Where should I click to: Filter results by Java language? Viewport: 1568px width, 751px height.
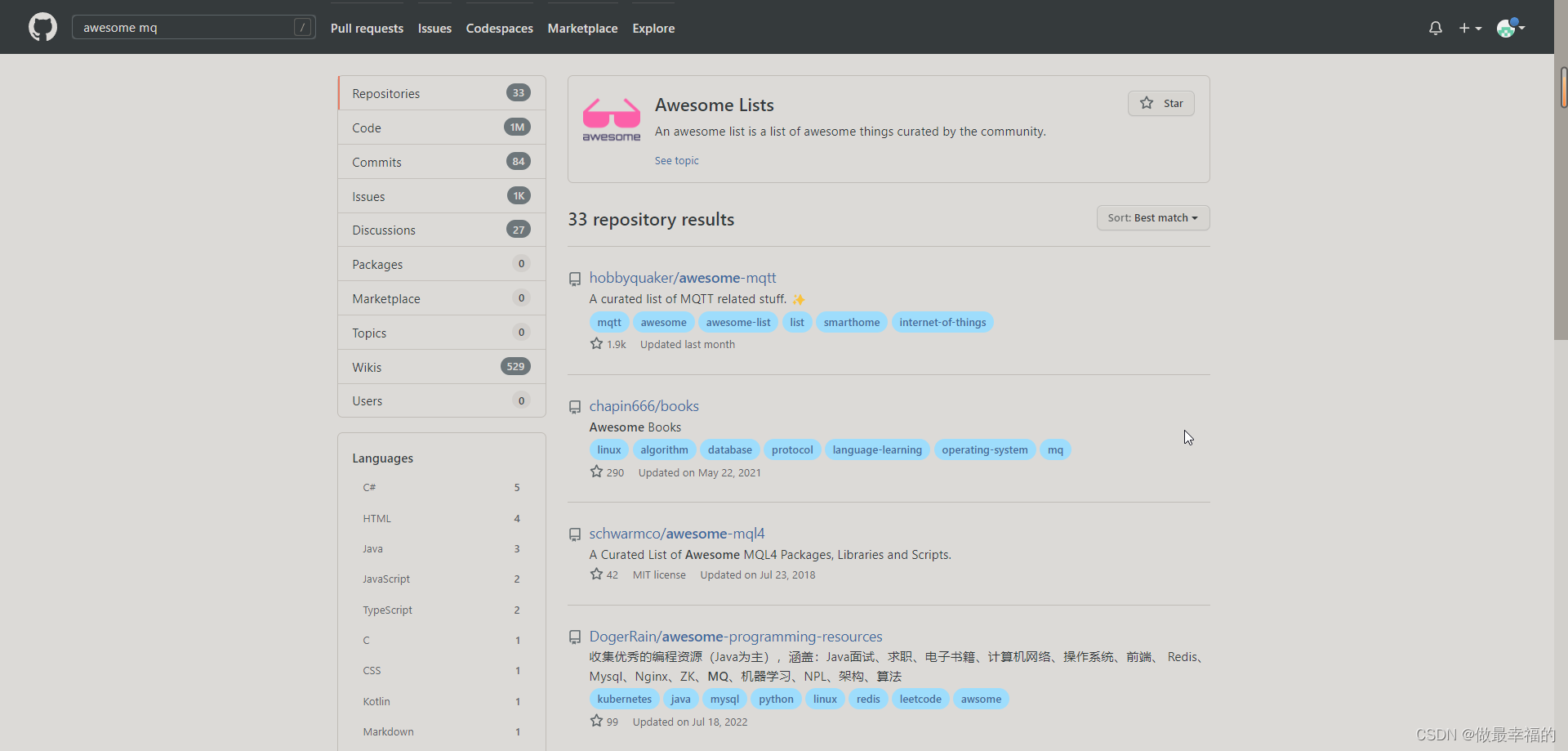point(442,548)
